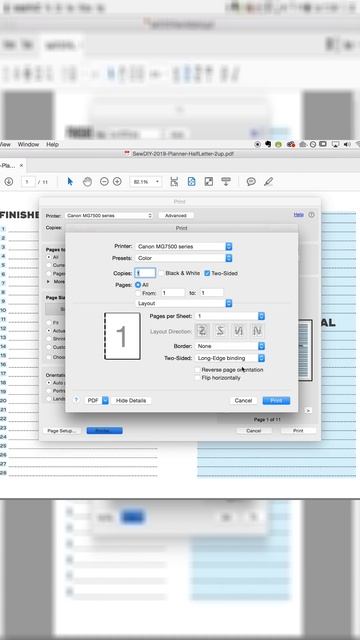360x640 pixels.
Task: Click the From page number field
Action: (173, 293)
